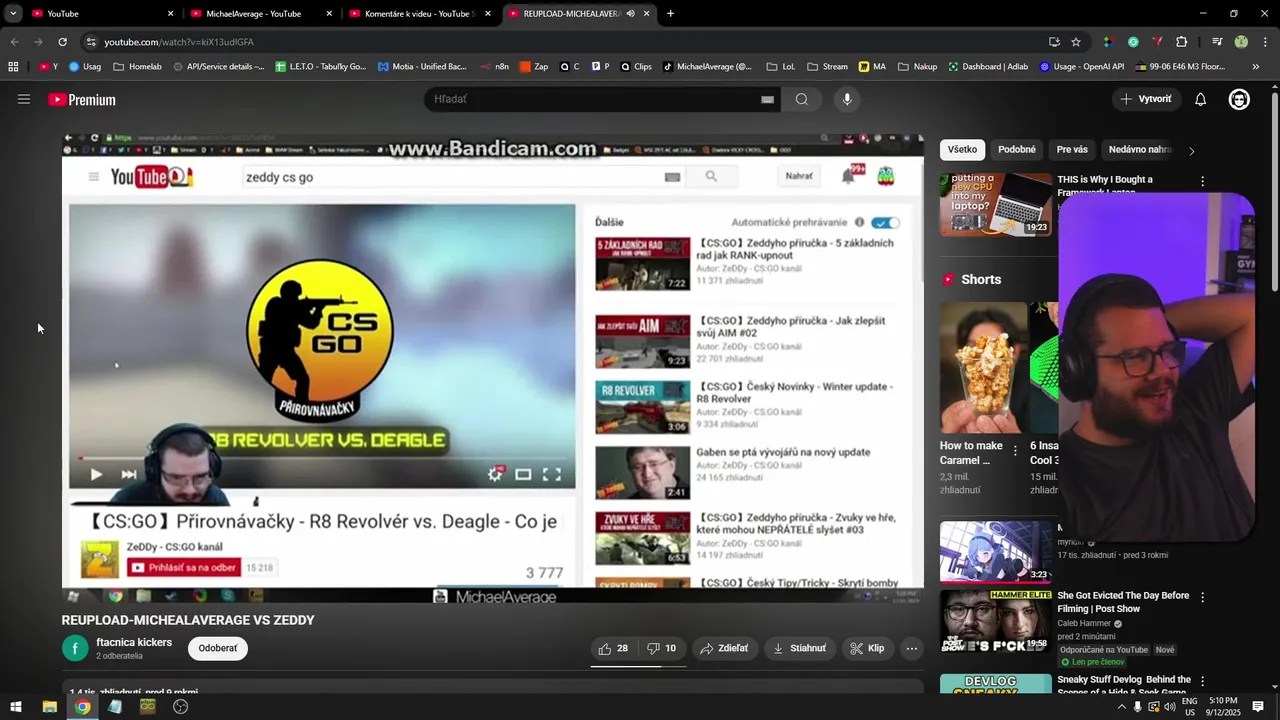This screenshot has height=720, width=1280.
Task: Expand the Homelab bookmarks folder
Action: [137, 67]
